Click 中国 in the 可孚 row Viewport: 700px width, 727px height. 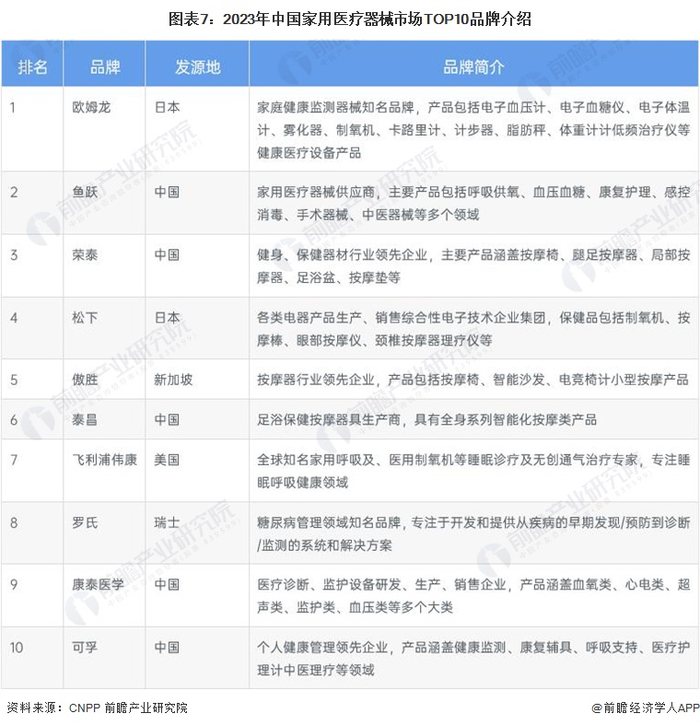pyautogui.click(x=167, y=647)
